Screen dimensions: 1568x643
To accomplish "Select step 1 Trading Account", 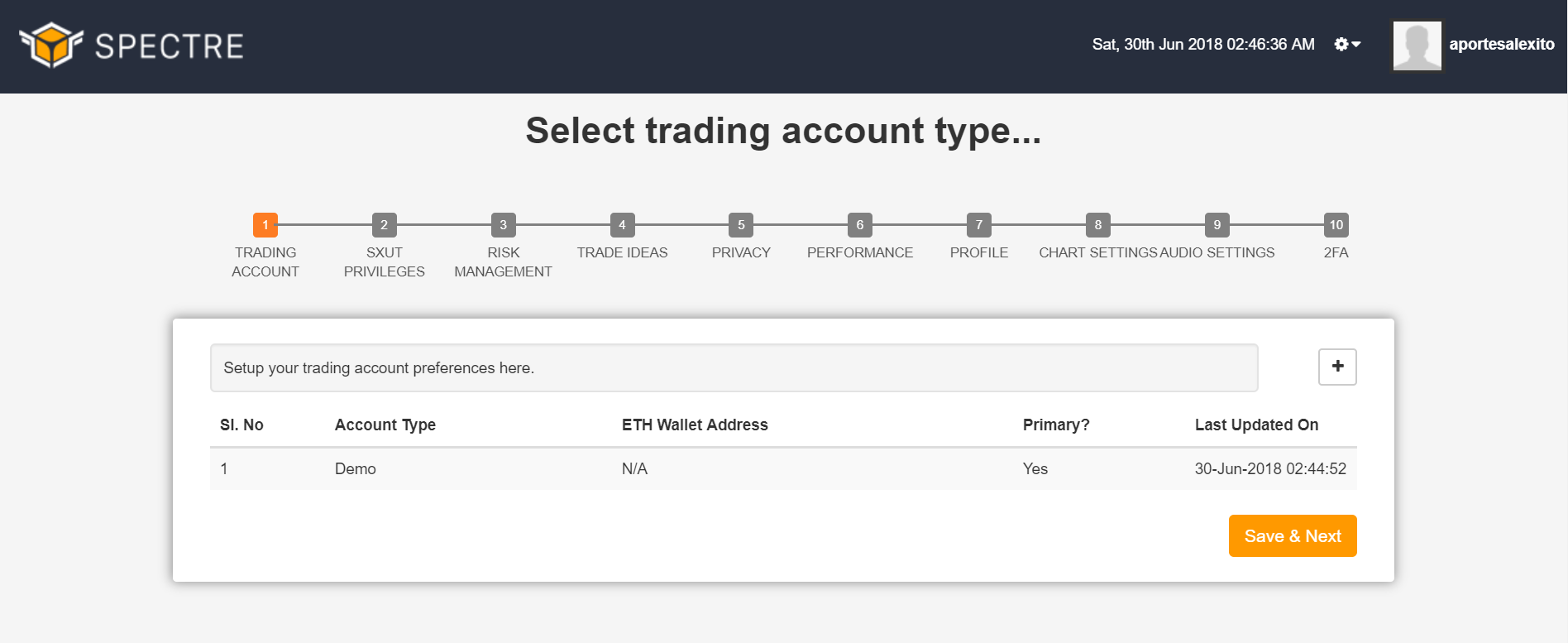I will pos(265,224).
